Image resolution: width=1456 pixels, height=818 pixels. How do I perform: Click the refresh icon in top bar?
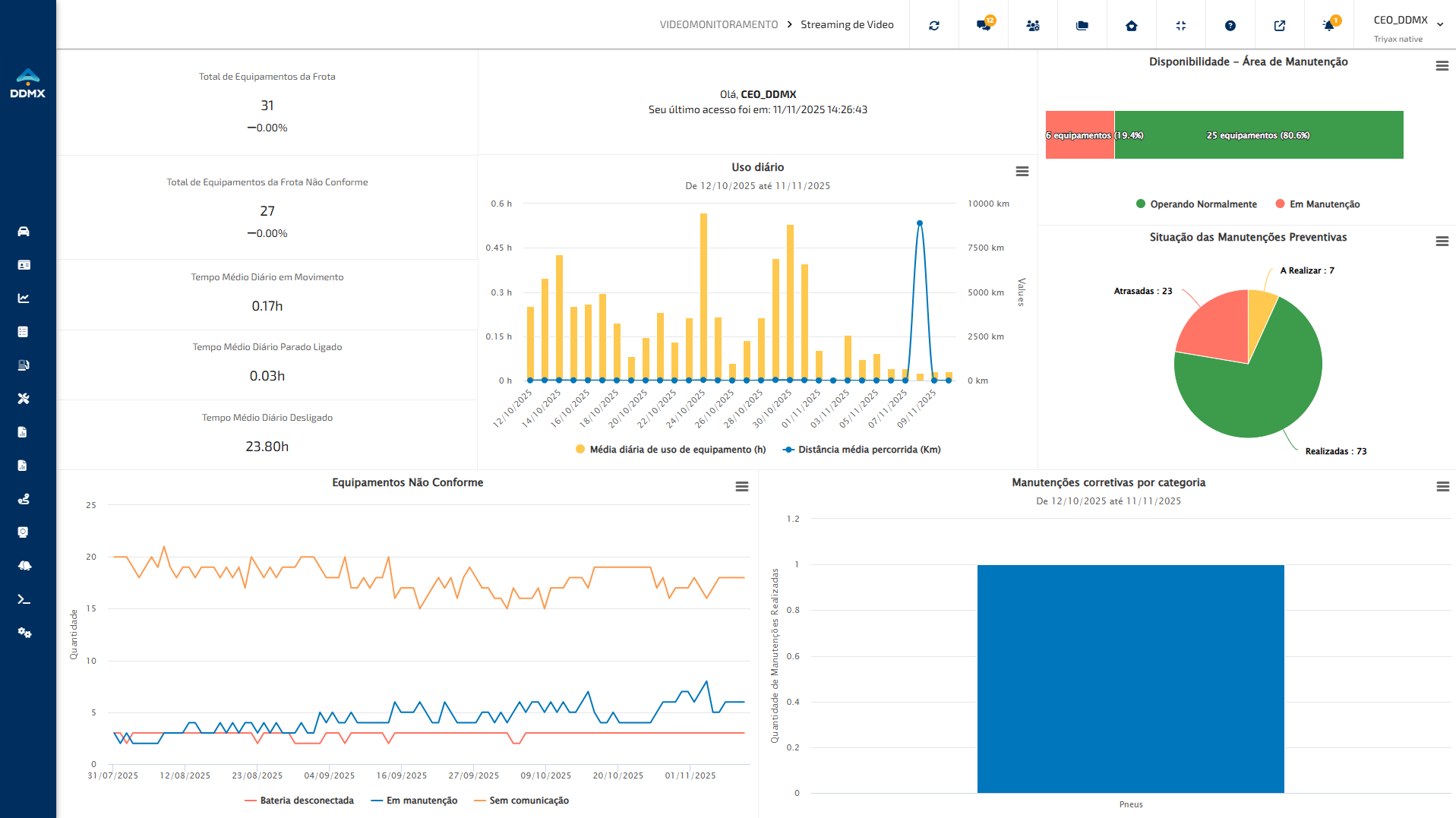(934, 26)
